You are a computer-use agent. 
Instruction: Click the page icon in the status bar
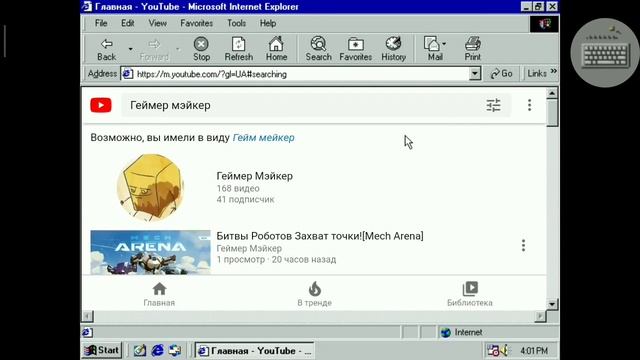(x=87, y=332)
